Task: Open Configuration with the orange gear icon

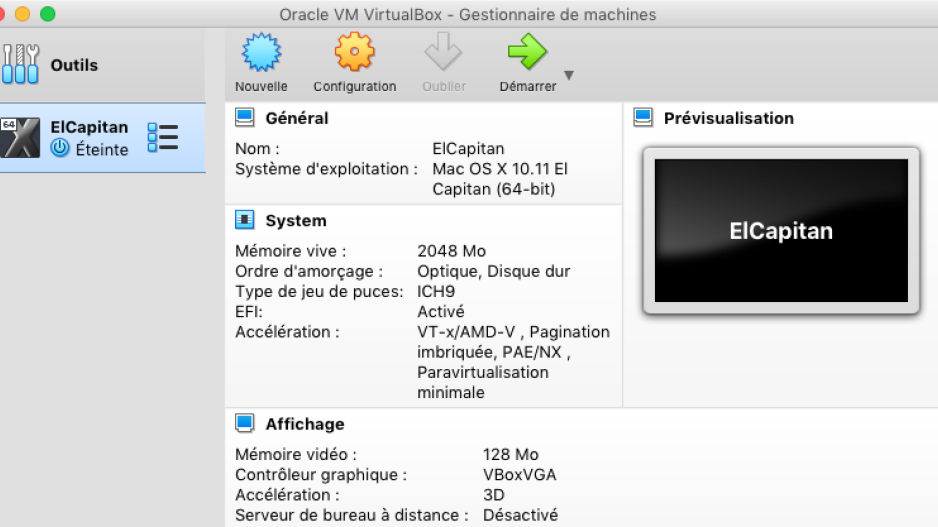Action: click(354, 52)
